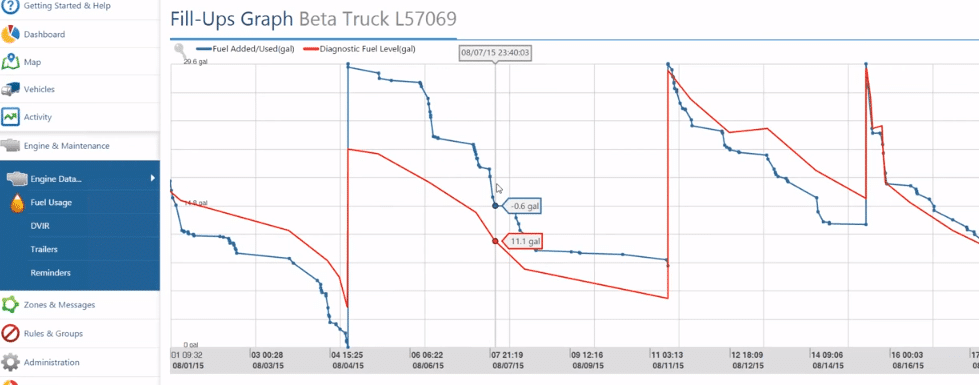
Task: Click the blue -0.6 gal data point
Action: [x=495, y=205]
